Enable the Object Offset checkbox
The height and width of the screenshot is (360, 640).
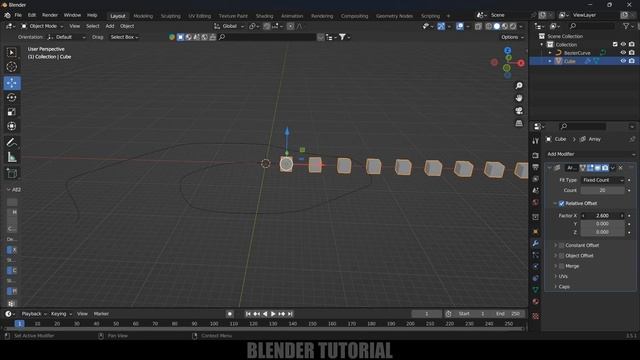[561, 256]
